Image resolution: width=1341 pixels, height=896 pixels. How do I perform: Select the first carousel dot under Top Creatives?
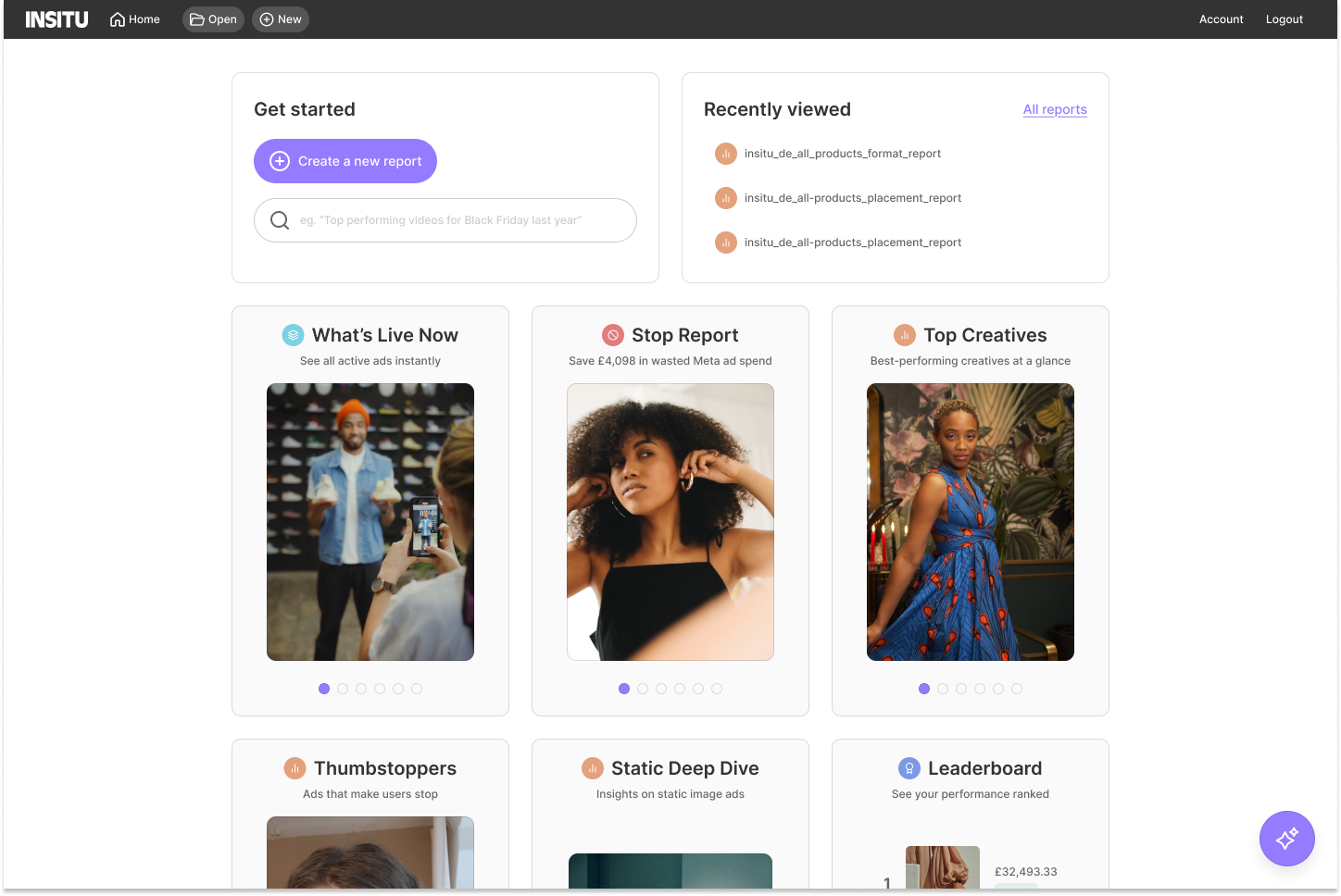coord(924,689)
